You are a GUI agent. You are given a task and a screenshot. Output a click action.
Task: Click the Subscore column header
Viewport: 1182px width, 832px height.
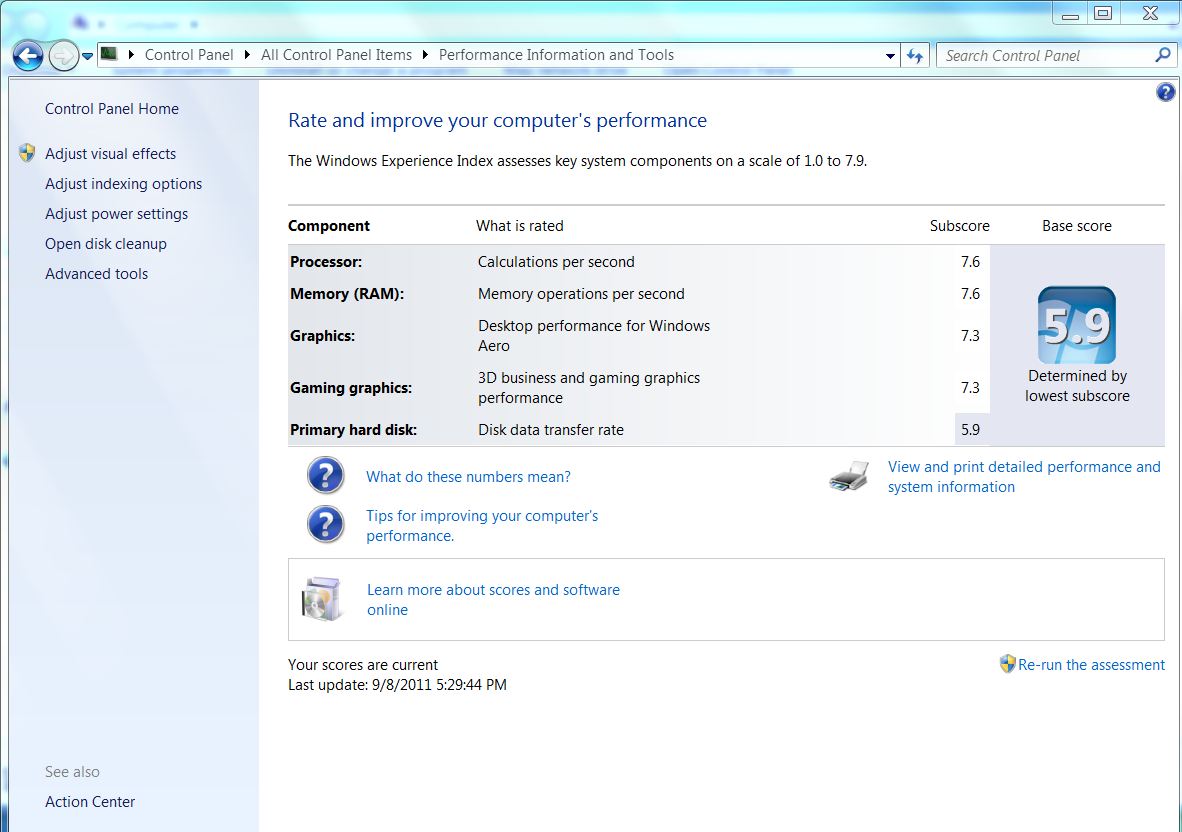click(x=960, y=226)
